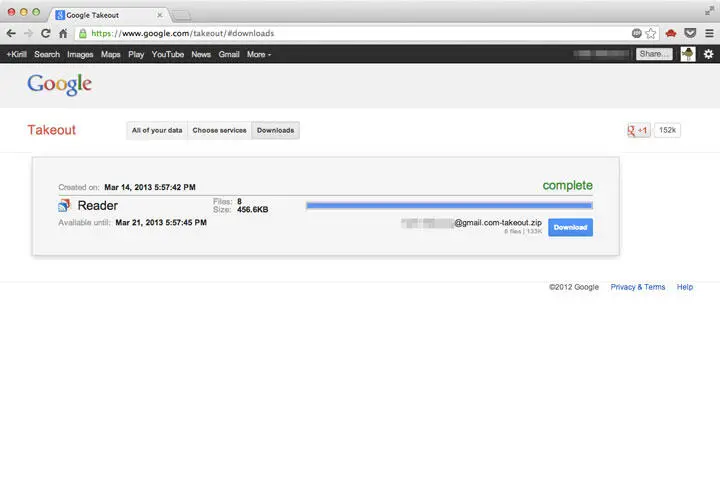This screenshot has width=720, height=502.
Task: Click the Share... button
Action: [654, 54]
